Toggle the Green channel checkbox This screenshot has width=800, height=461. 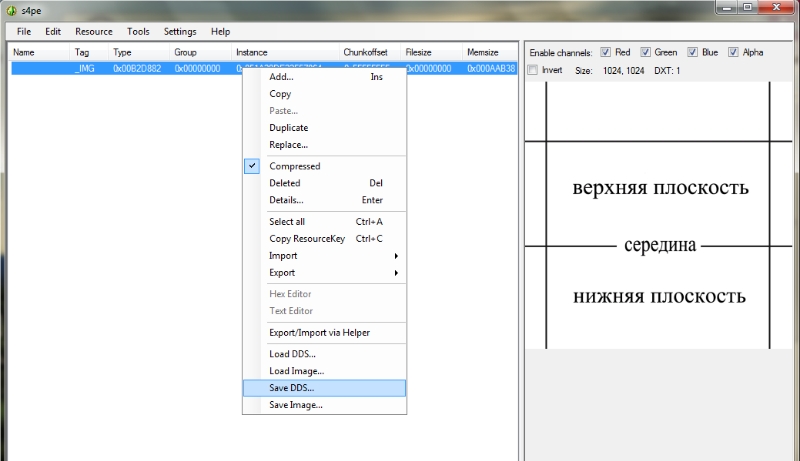click(x=646, y=52)
